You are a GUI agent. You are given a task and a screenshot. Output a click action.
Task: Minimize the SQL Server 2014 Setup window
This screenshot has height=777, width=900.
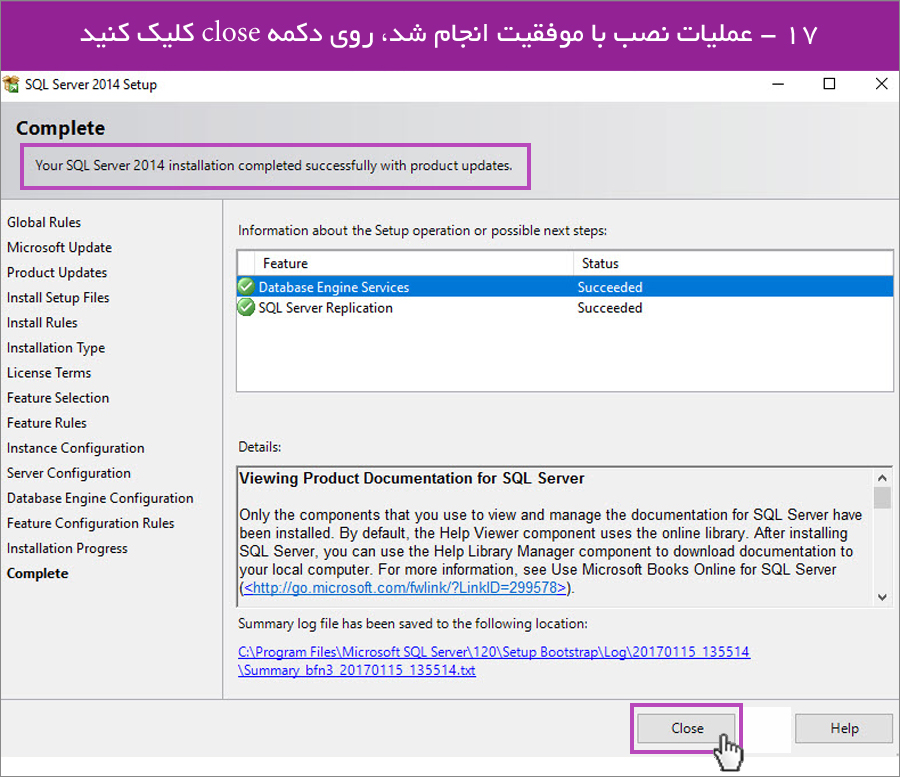[x=778, y=84]
